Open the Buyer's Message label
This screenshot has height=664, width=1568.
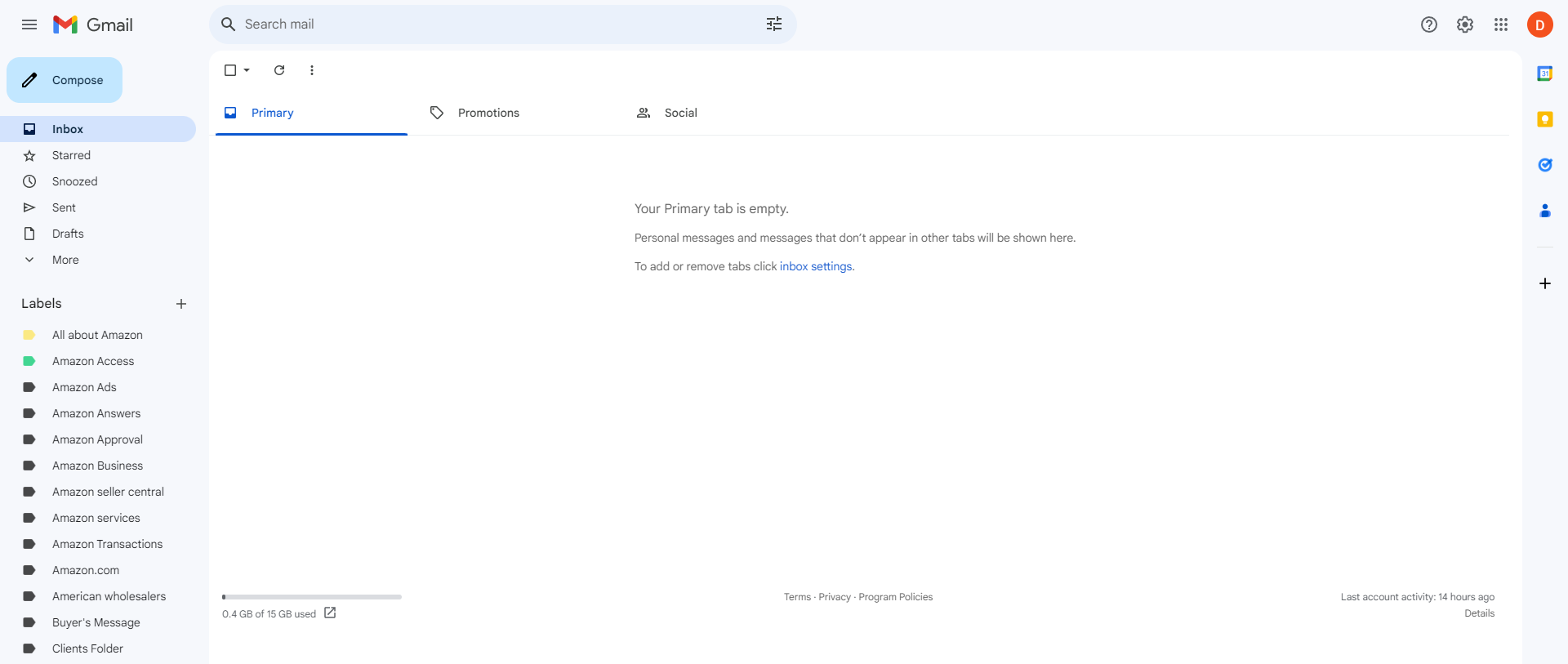[98, 622]
